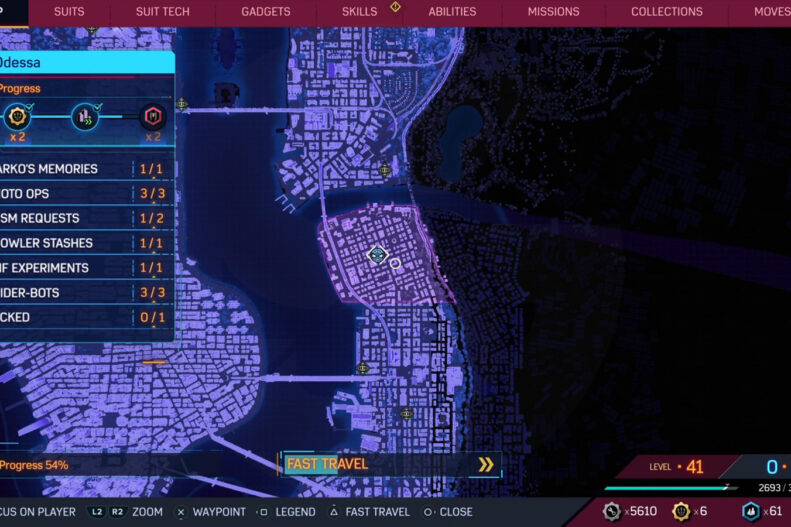The image size is (791, 527).
Task: Select the EXPERIMENTS row showing 1/1
Action: pos(87,268)
